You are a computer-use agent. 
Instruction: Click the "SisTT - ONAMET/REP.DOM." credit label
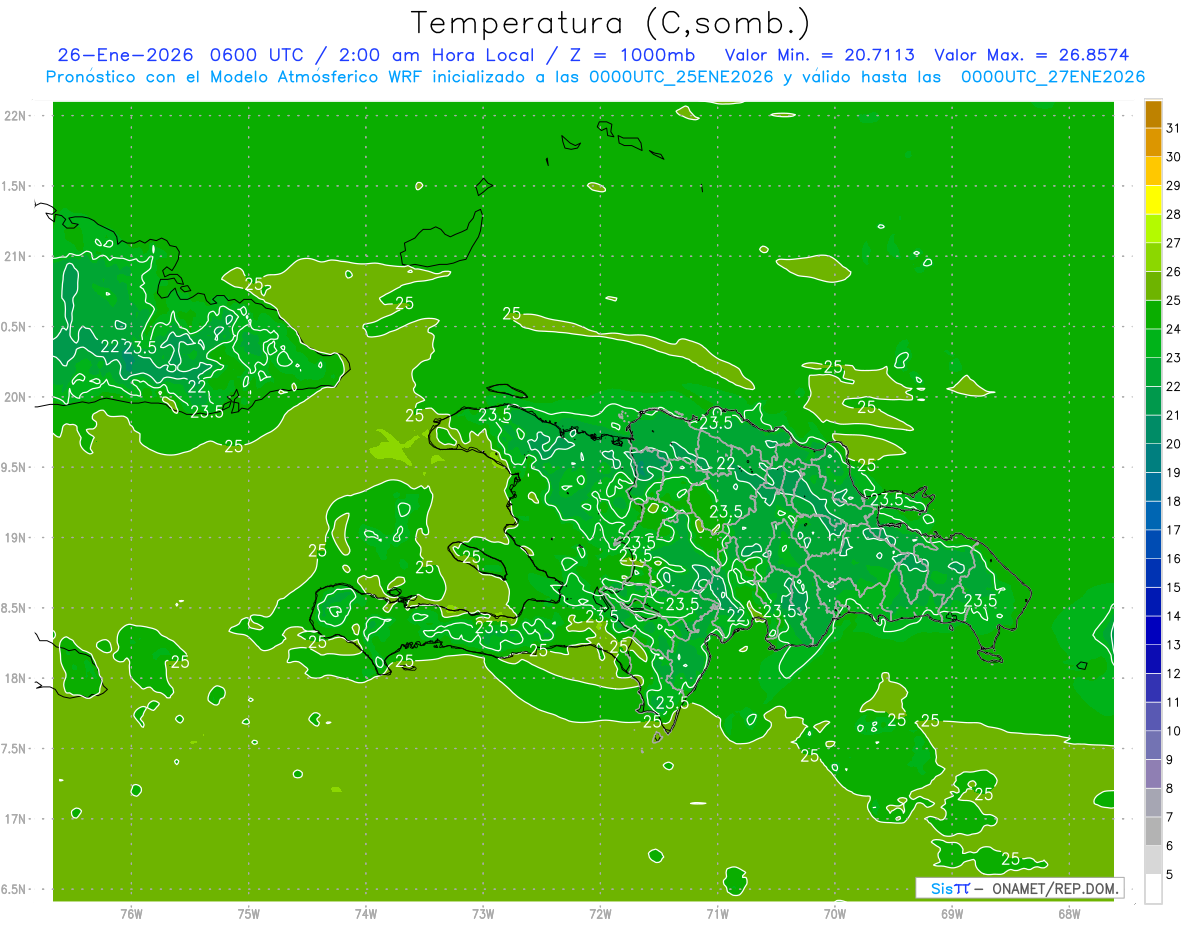tap(1020, 888)
